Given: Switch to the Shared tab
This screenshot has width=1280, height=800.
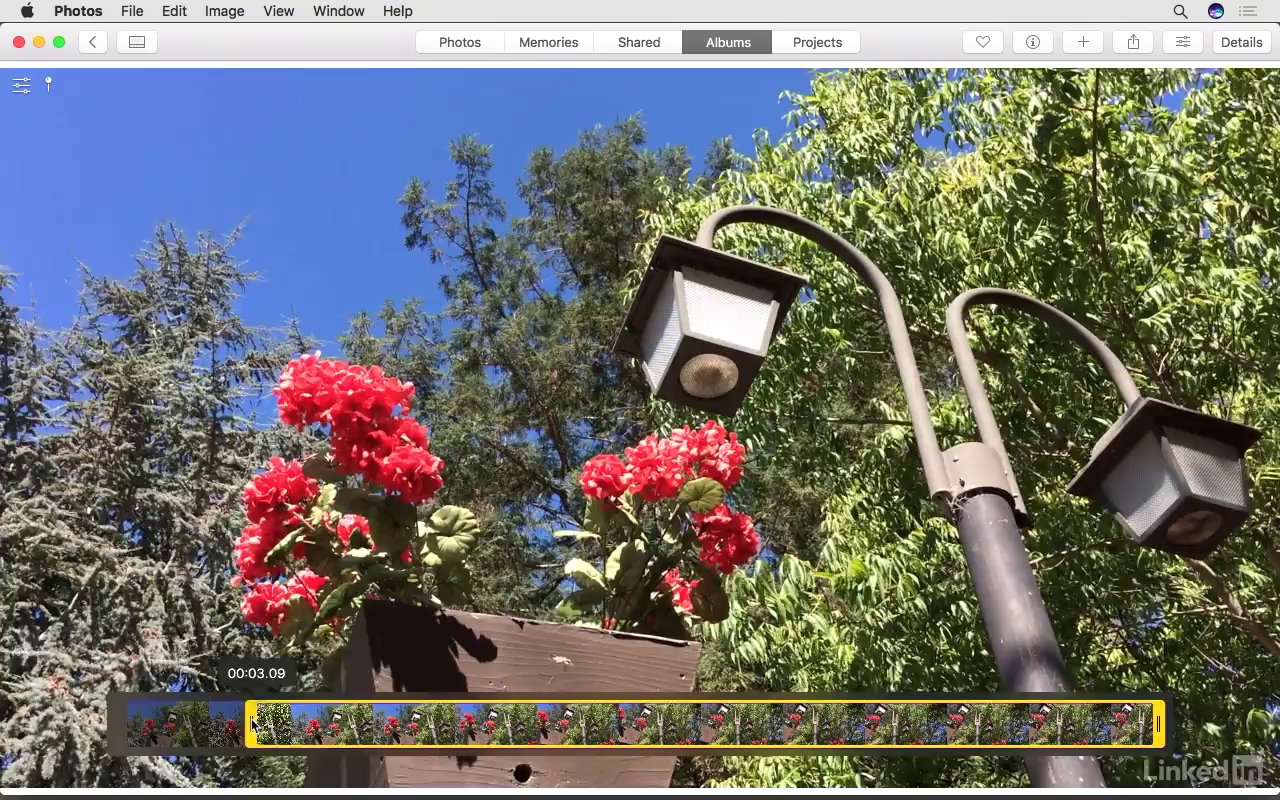Looking at the screenshot, I should coord(639,42).
